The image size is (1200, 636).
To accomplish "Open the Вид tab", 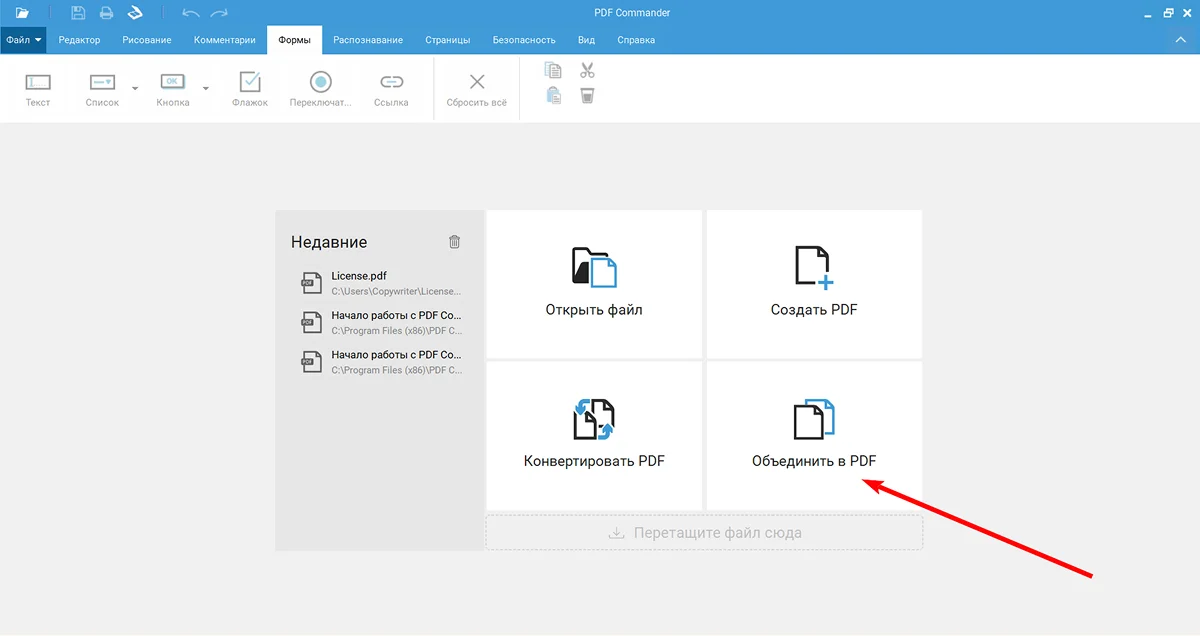I will 587,40.
